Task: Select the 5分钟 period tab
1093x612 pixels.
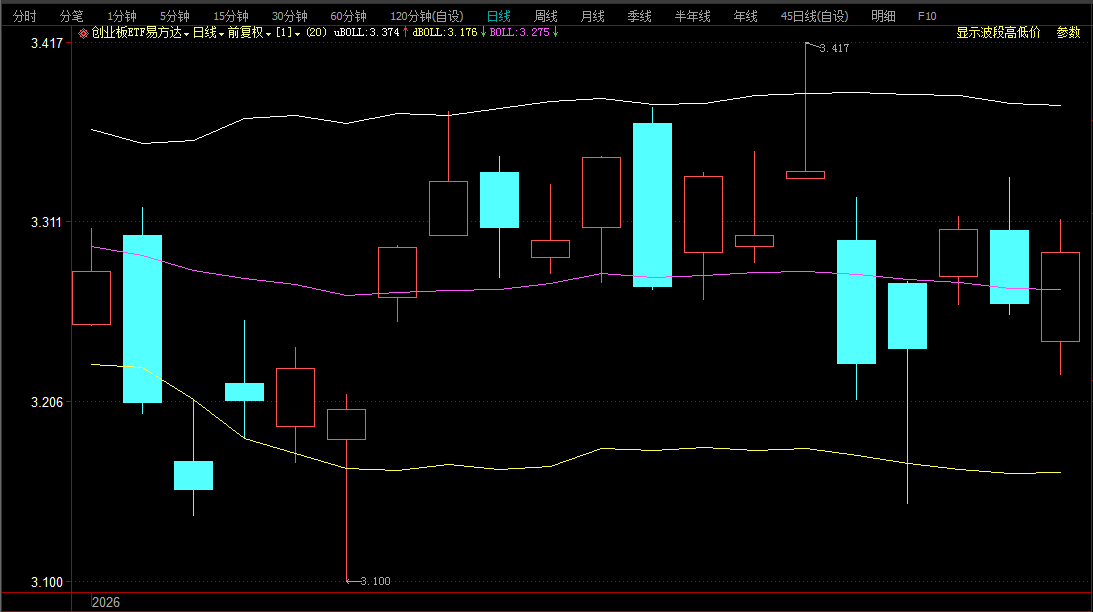Action: [x=175, y=16]
